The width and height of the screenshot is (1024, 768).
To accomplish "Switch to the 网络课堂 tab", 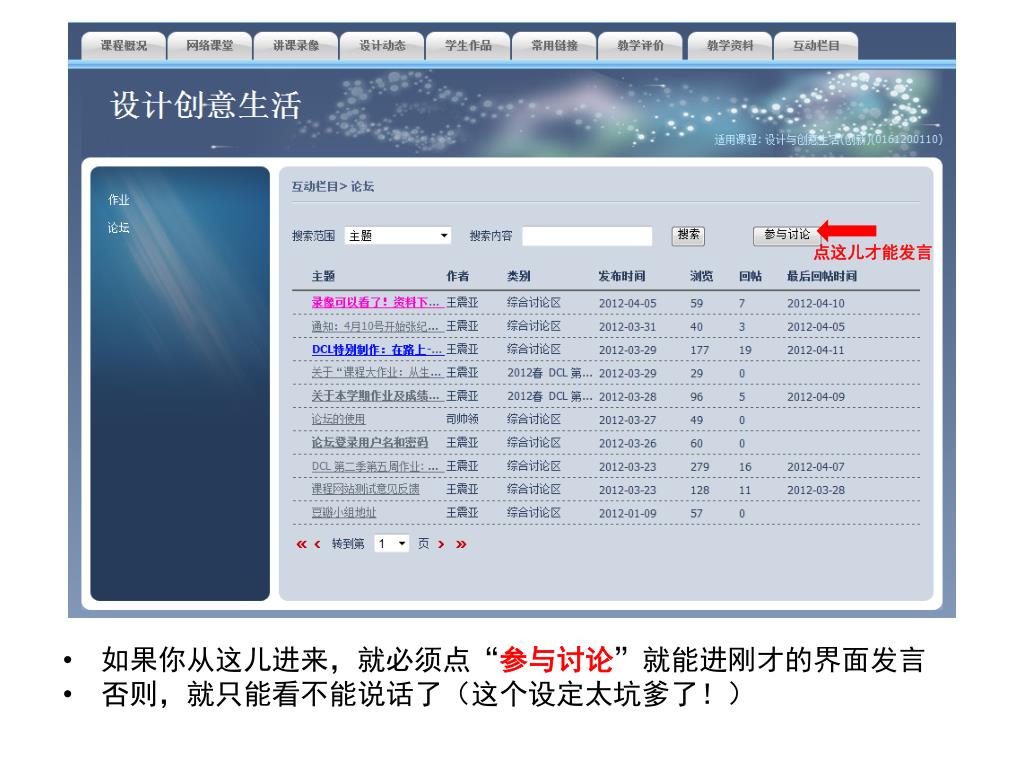I will [x=210, y=46].
